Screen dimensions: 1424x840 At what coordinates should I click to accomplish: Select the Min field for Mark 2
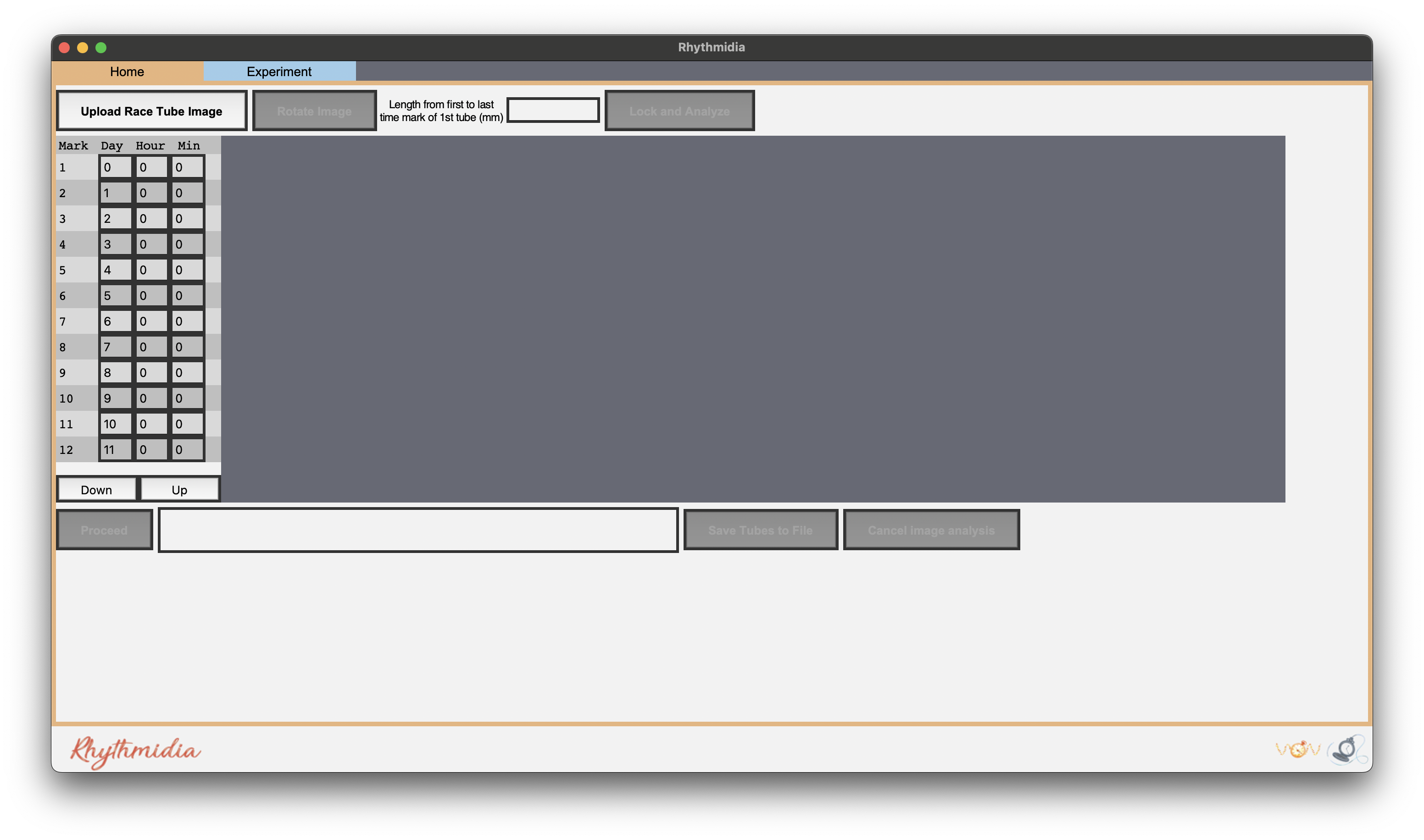(x=188, y=193)
